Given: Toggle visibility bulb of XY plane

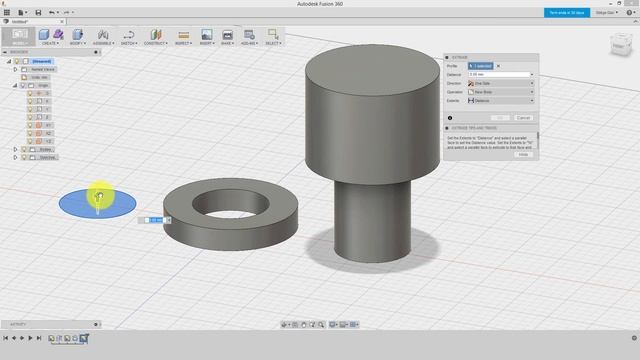Looking at the screenshot, I should coord(30,125).
